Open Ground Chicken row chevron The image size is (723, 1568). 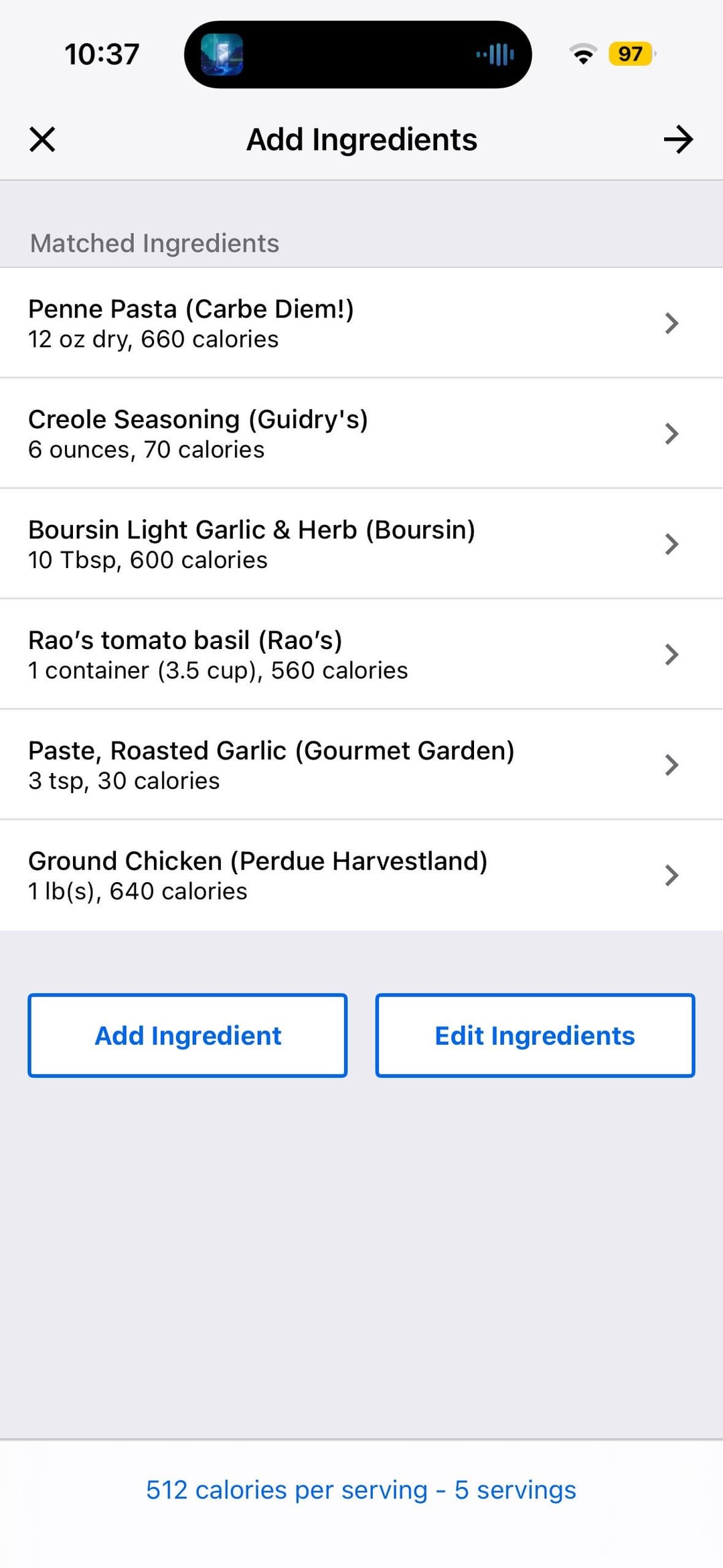(671, 875)
